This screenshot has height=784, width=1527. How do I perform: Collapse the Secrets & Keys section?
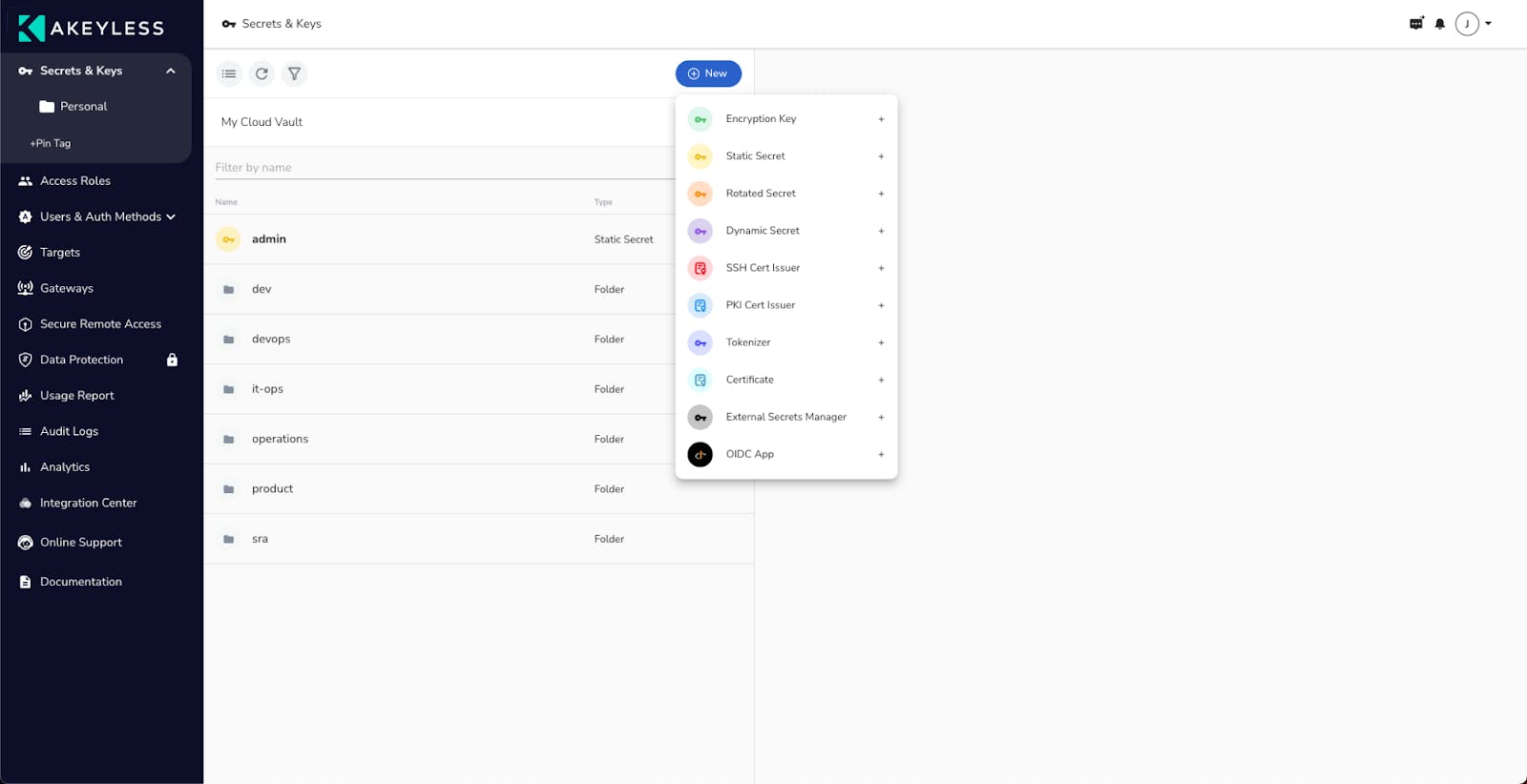tap(170, 71)
